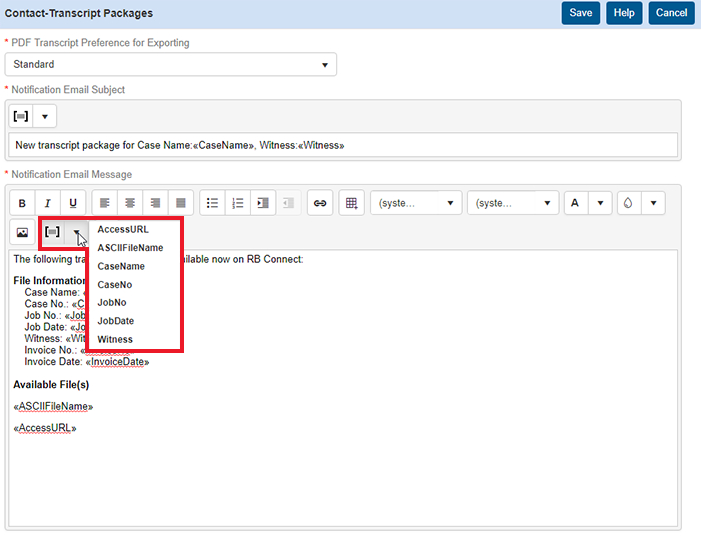Viewport: 701px width, 536px height.
Task: Toggle italic formatting in message editor
Action: pos(47,203)
